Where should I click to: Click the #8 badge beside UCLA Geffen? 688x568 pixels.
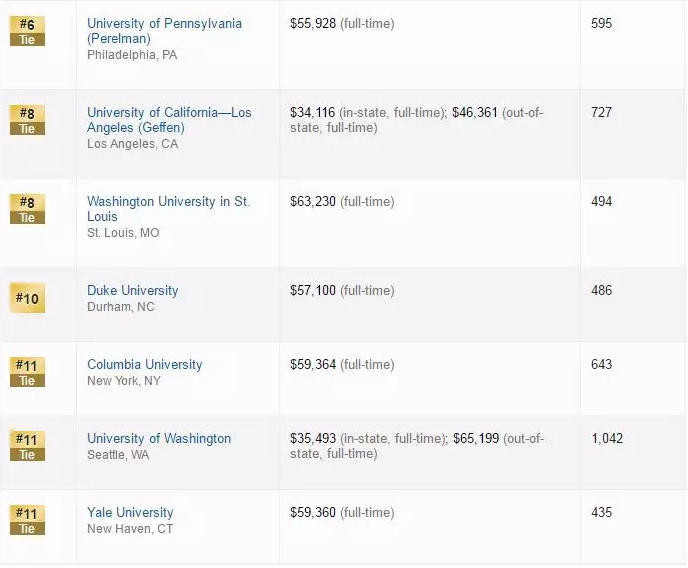point(27,120)
